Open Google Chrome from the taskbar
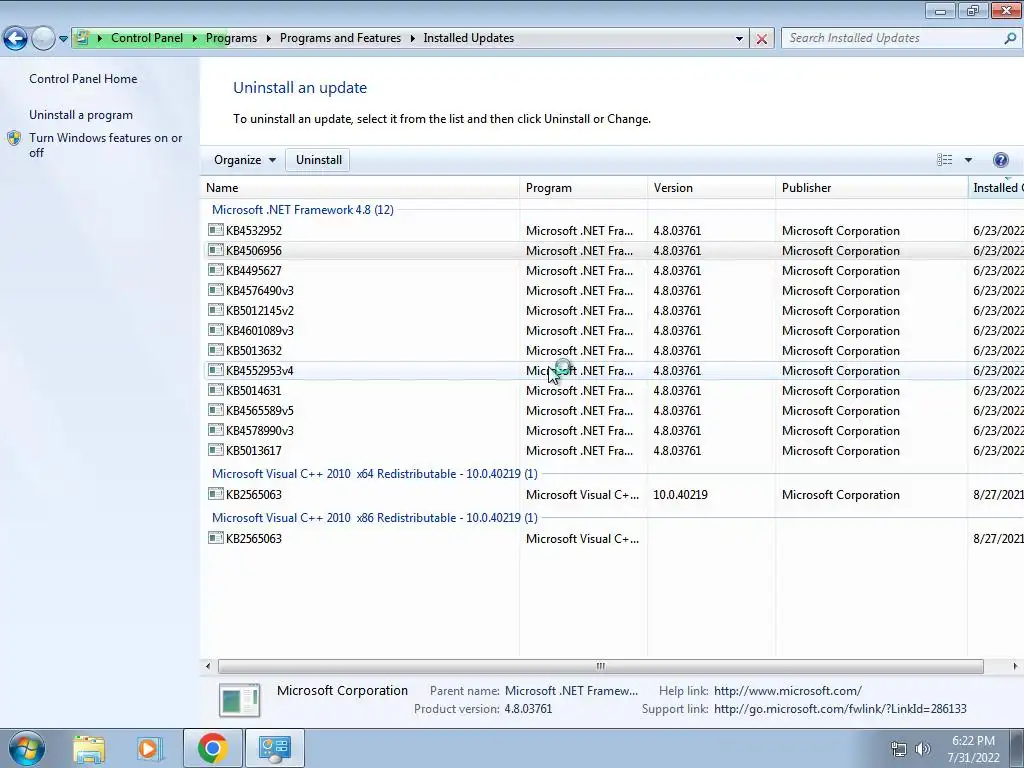Screen dimensions: 1024x768 coord(213,748)
